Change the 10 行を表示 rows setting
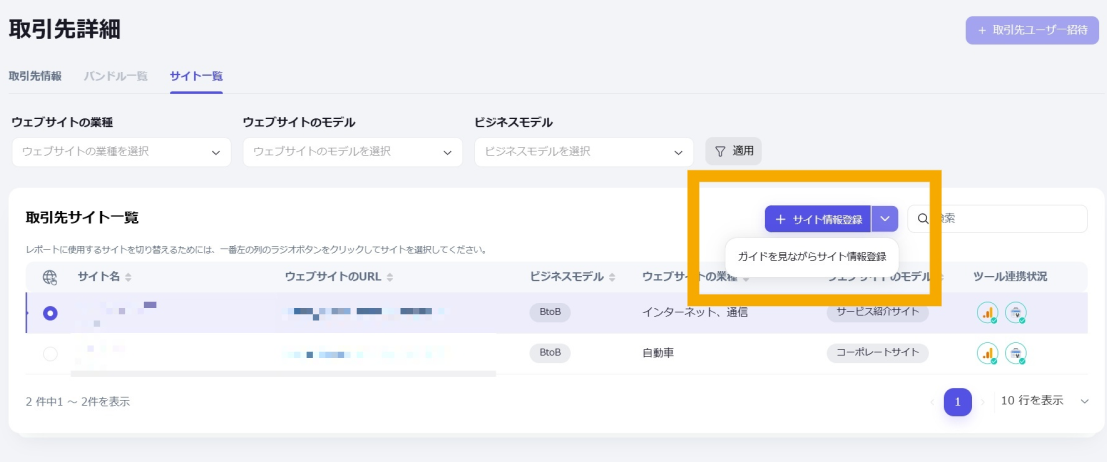The image size is (1107, 462). pyautogui.click(x=1045, y=401)
